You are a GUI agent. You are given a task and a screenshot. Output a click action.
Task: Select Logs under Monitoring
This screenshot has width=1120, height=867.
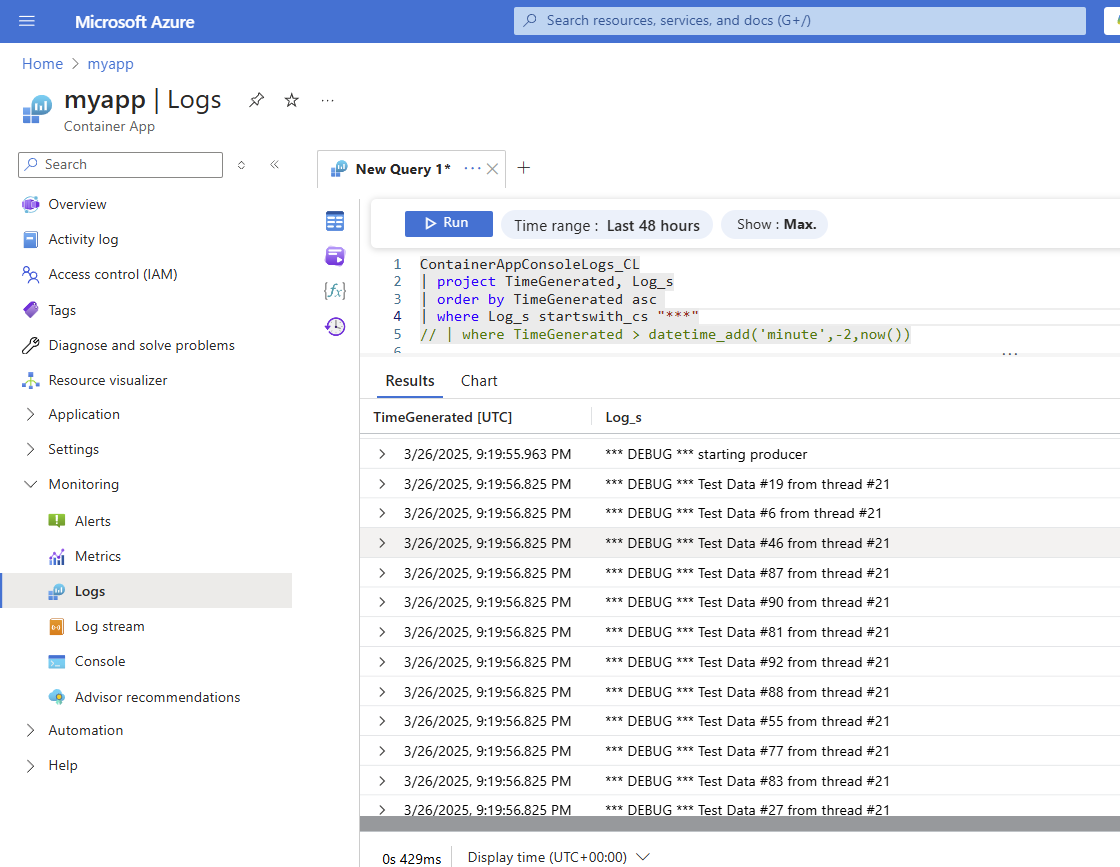pyautogui.click(x=146, y=591)
